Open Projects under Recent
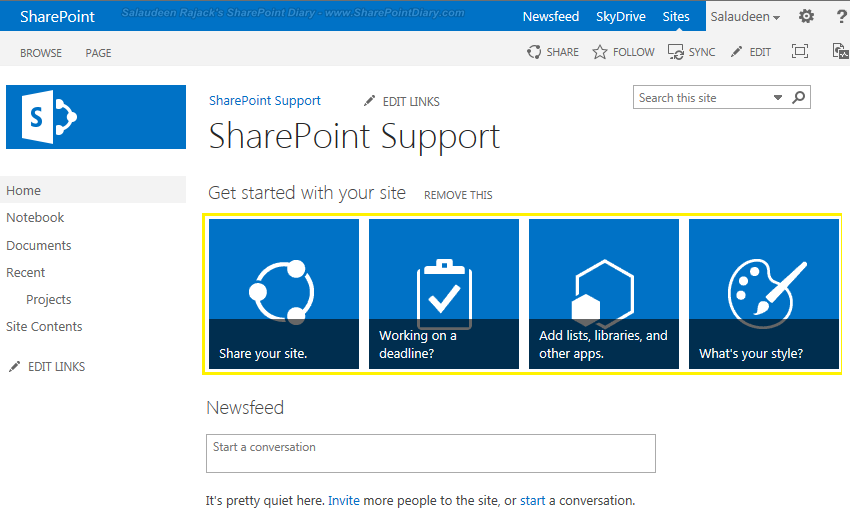852x520 pixels. pos(48,299)
